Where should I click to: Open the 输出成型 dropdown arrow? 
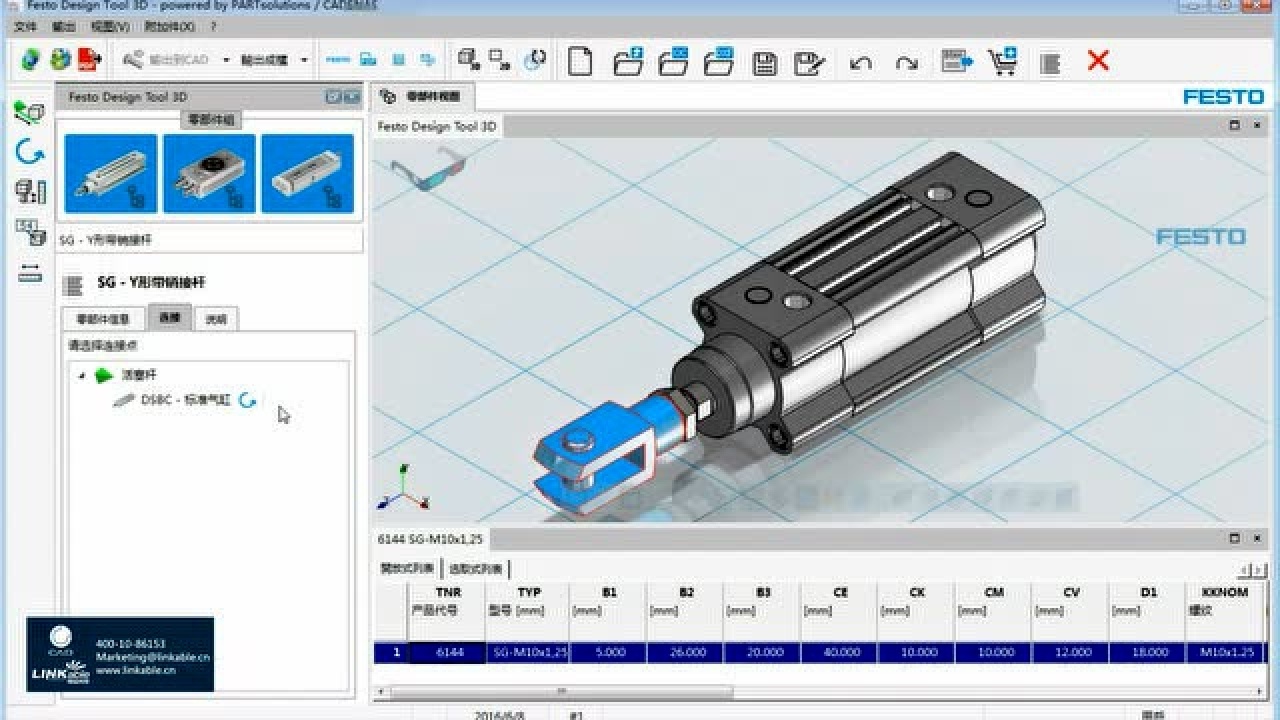[x=303, y=60]
